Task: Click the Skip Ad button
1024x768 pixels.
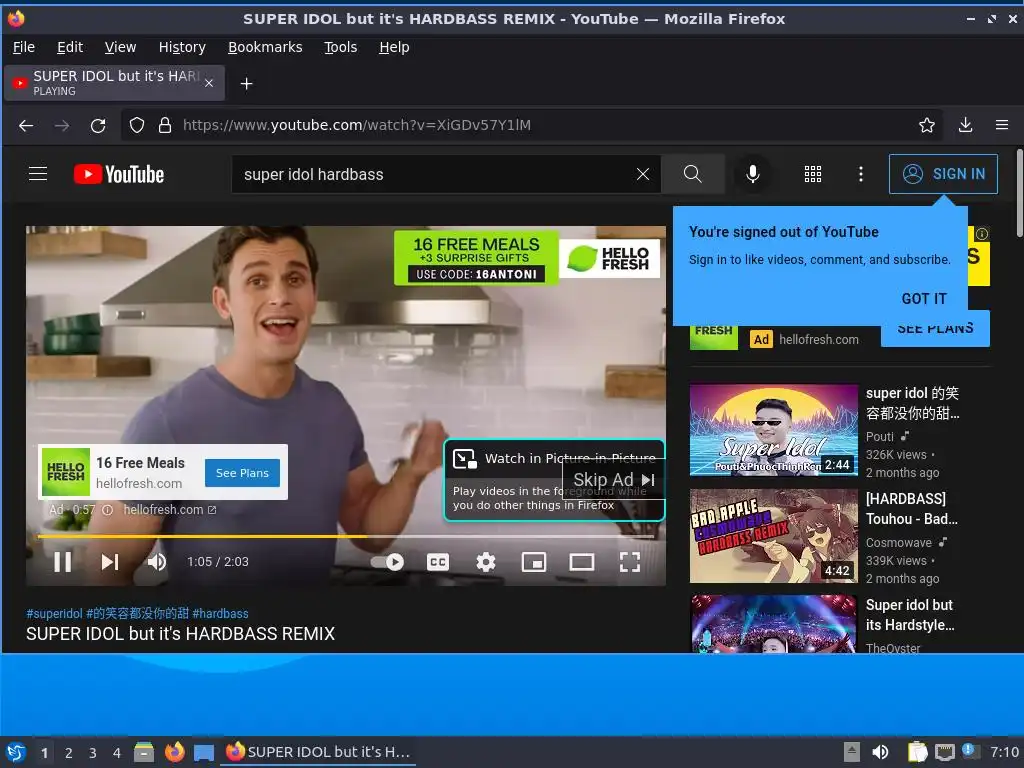Action: click(x=614, y=480)
